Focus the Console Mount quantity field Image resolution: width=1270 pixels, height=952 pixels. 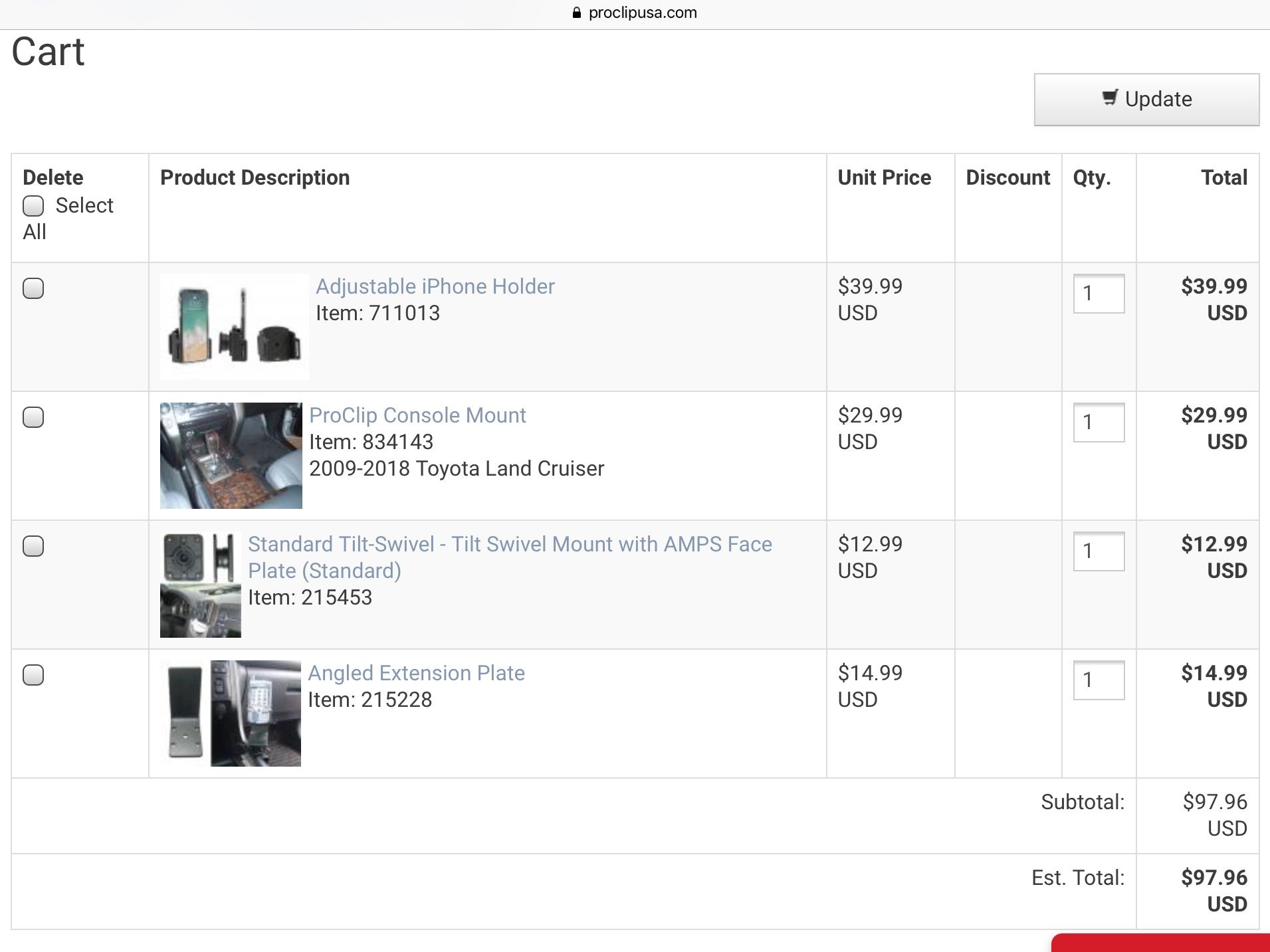pyautogui.click(x=1099, y=422)
